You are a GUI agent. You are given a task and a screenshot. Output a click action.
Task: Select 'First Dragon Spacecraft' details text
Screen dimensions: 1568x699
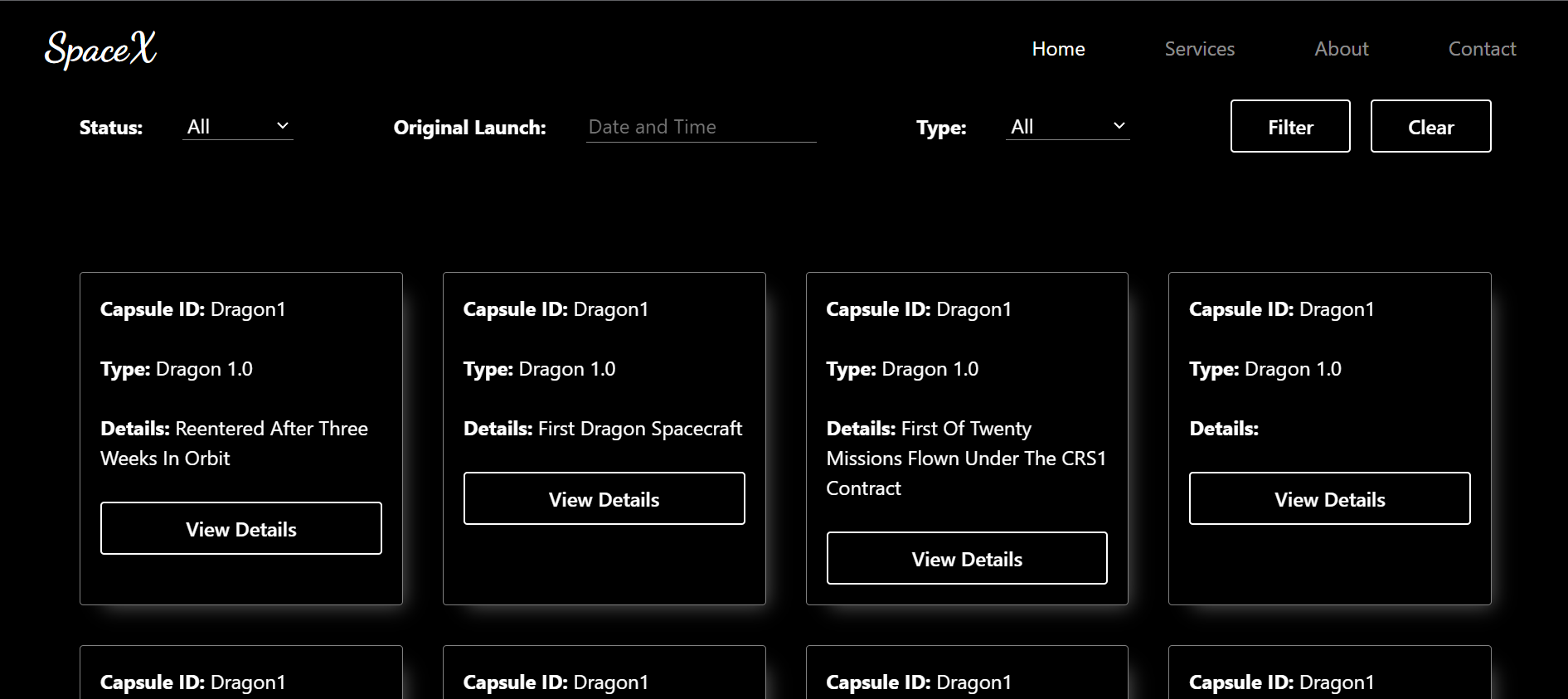(640, 429)
